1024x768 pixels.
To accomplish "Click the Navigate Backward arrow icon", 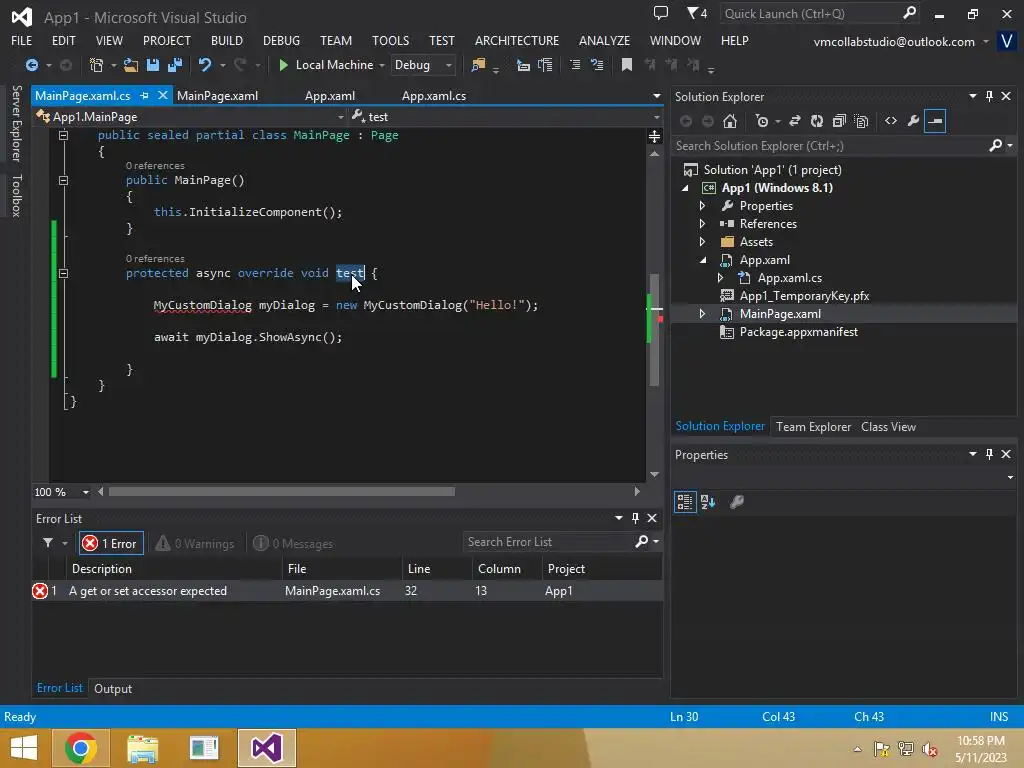I will [31, 65].
